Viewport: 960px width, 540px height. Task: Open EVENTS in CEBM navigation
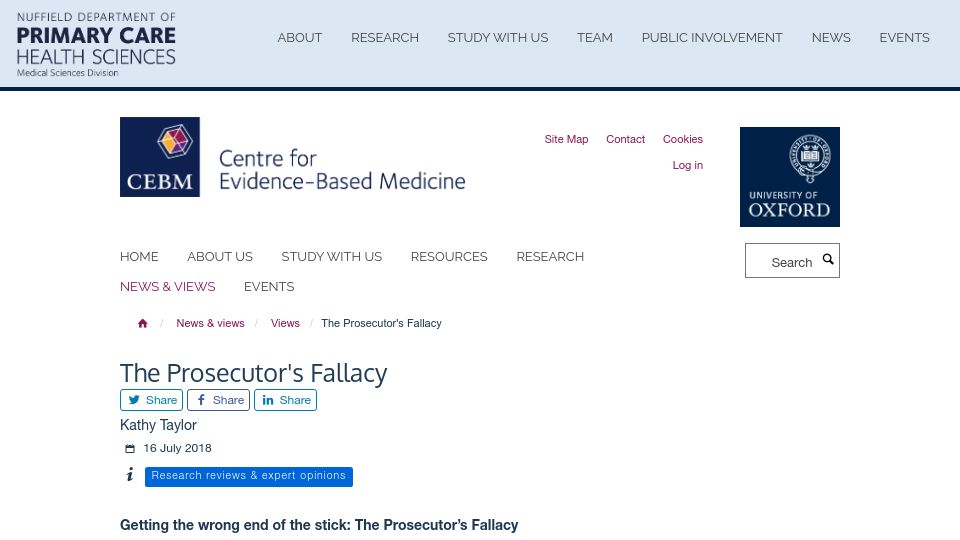pos(269,287)
